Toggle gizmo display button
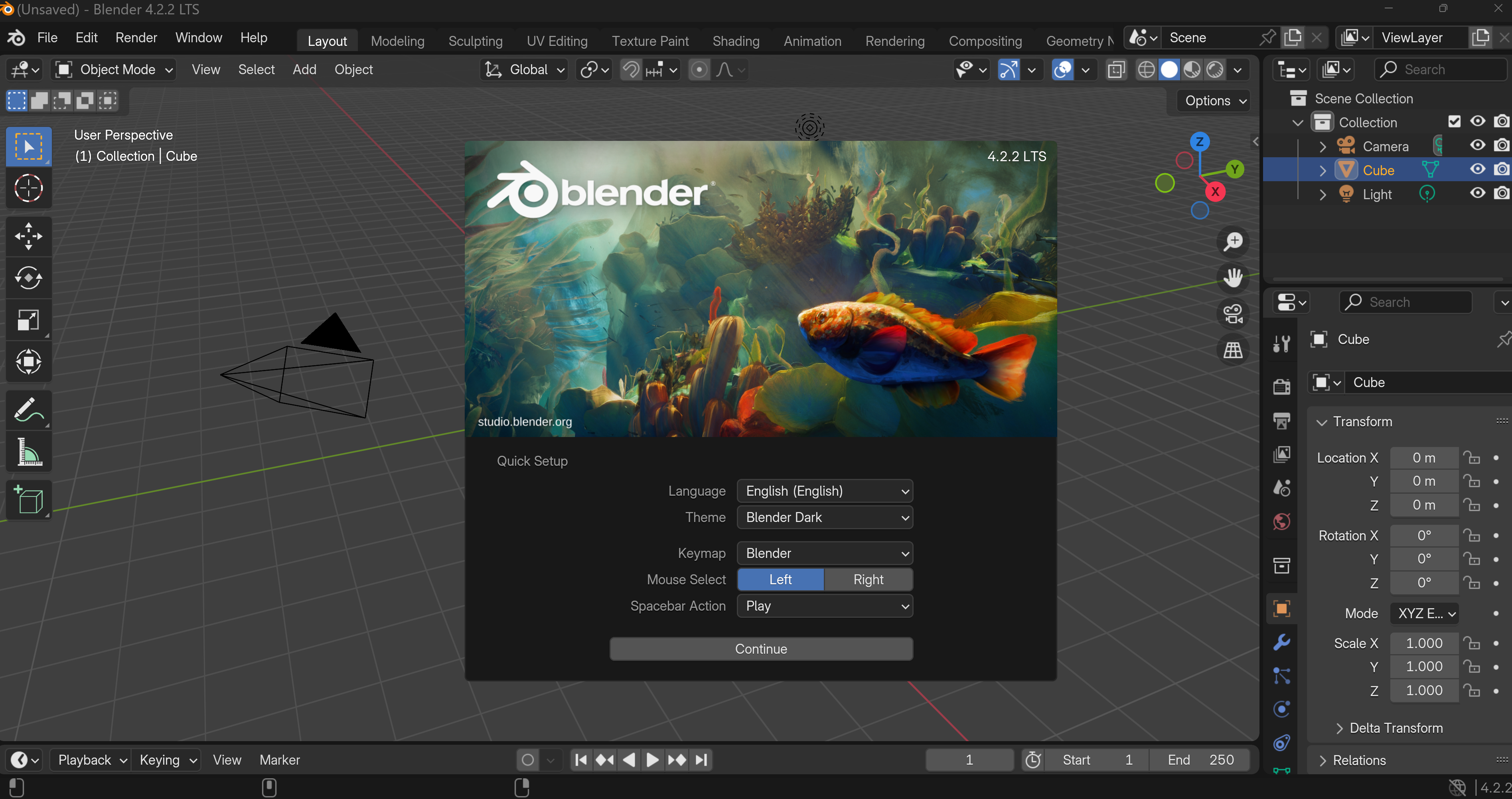 pyautogui.click(x=1009, y=70)
